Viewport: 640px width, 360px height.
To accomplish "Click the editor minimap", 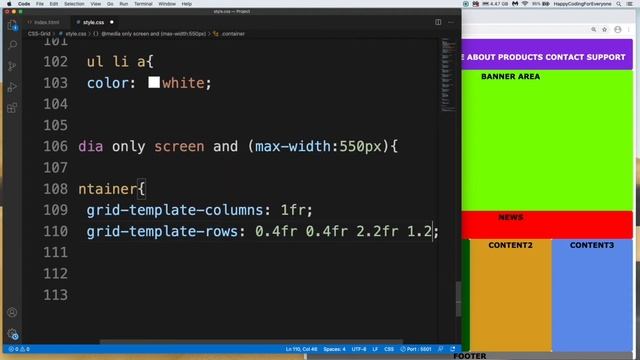I will coord(448,75).
